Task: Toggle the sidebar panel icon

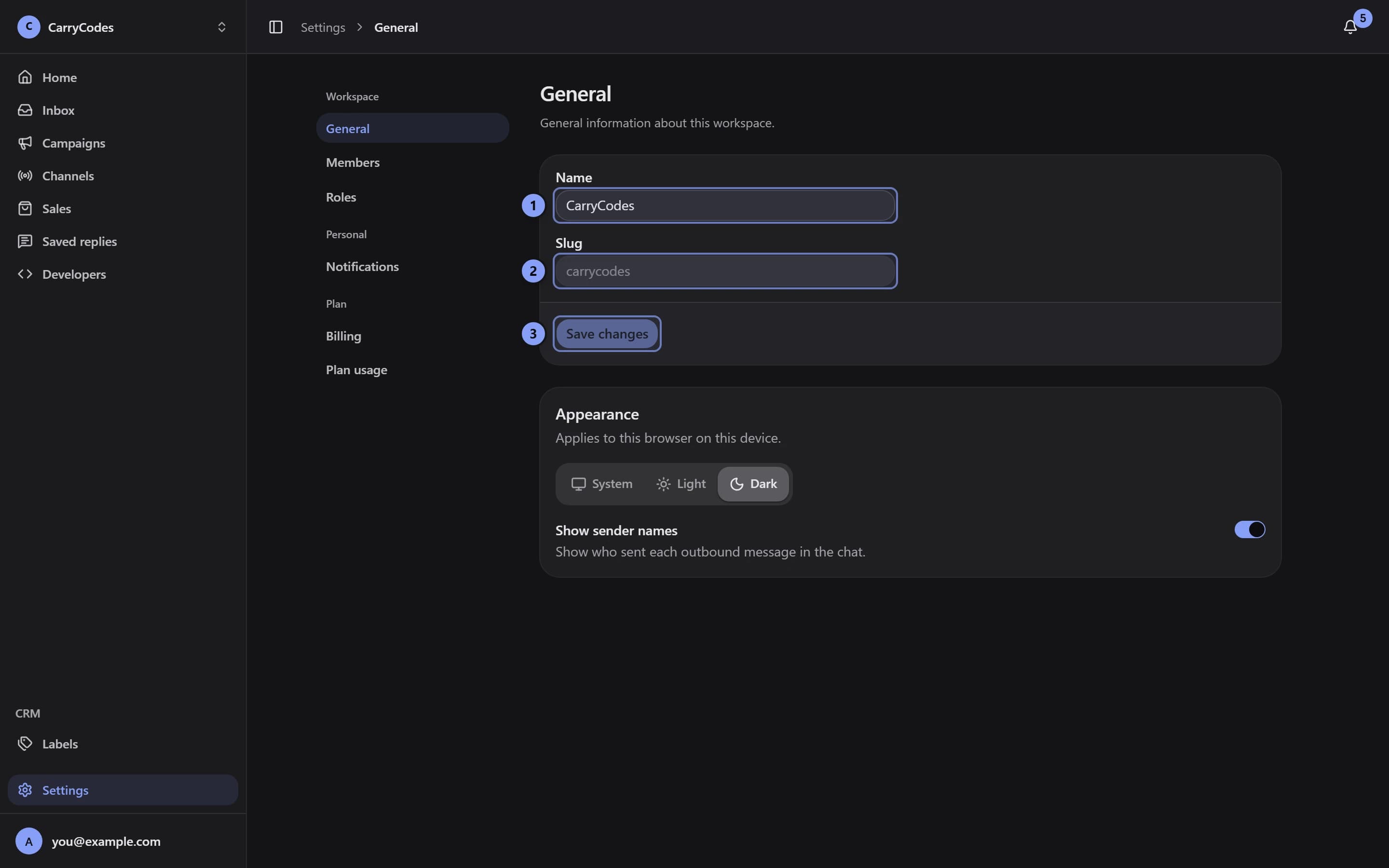Action: 275,27
